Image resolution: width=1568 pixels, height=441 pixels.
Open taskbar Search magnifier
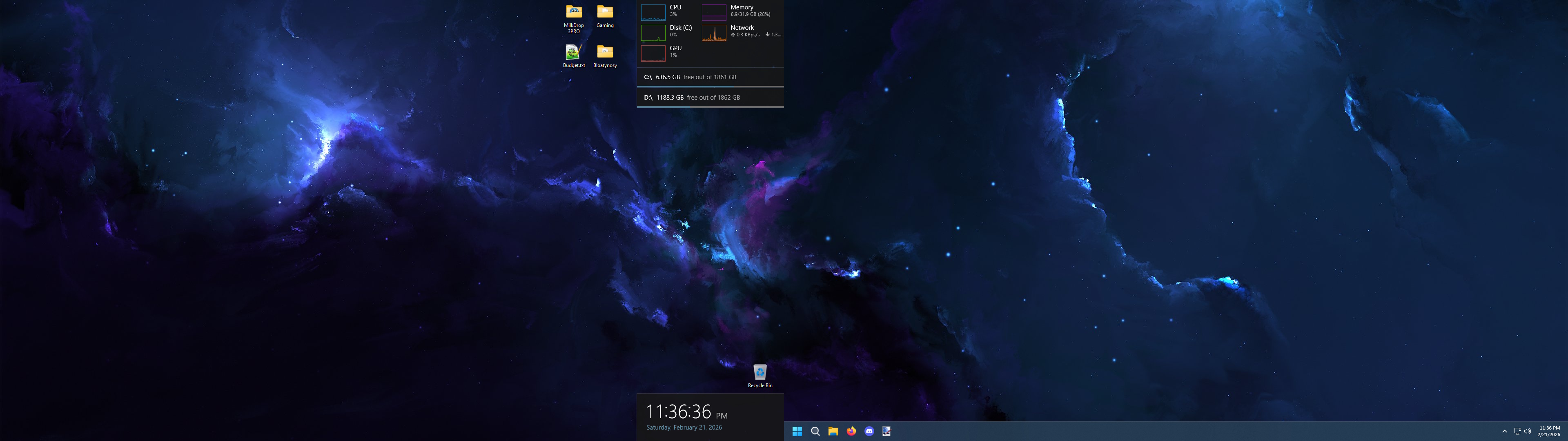click(x=815, y=431)
